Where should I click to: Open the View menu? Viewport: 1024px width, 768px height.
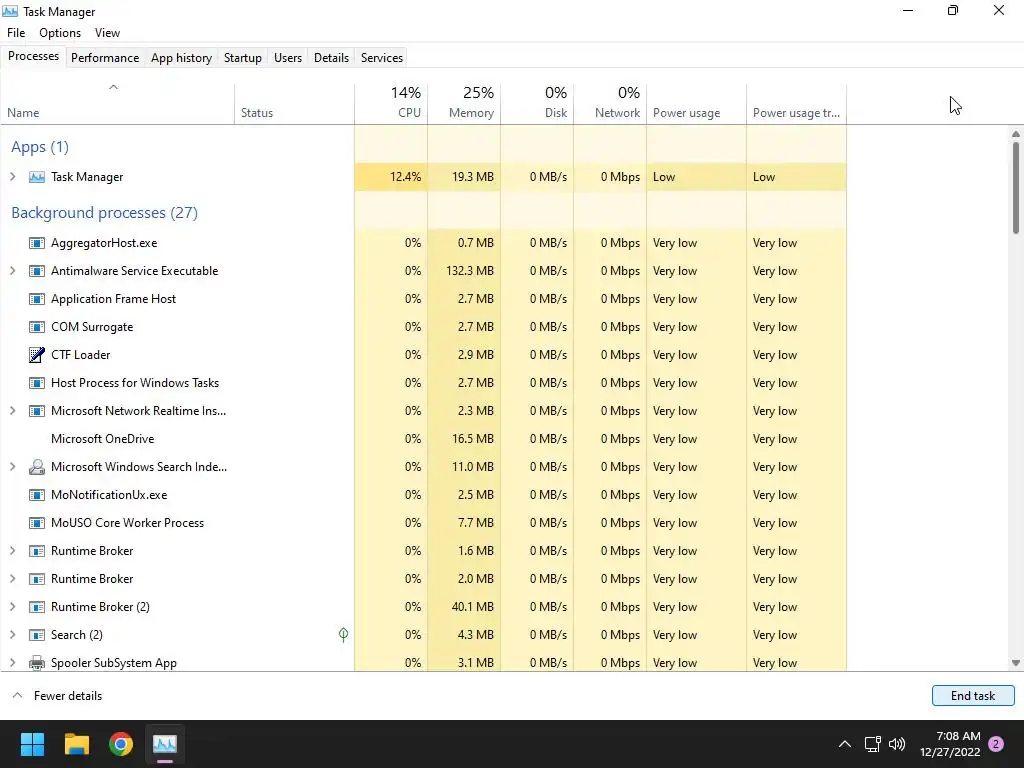[x=107, y=33]
